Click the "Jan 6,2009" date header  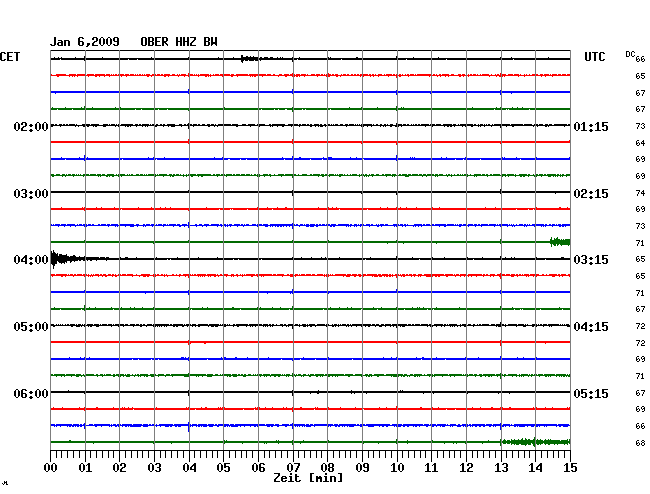tap(85, 42)
